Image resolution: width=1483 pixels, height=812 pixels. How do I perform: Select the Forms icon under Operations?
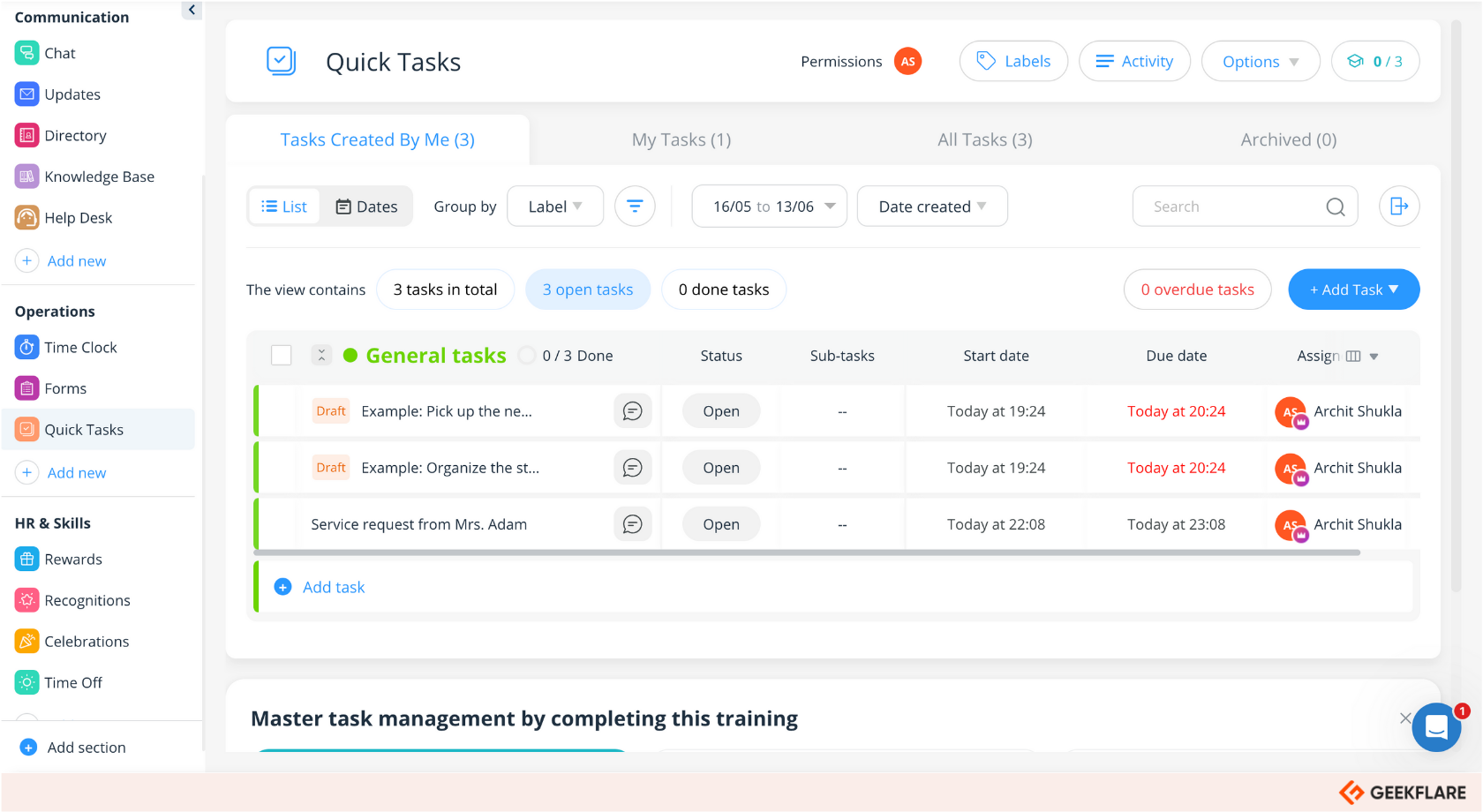[26, 387]
